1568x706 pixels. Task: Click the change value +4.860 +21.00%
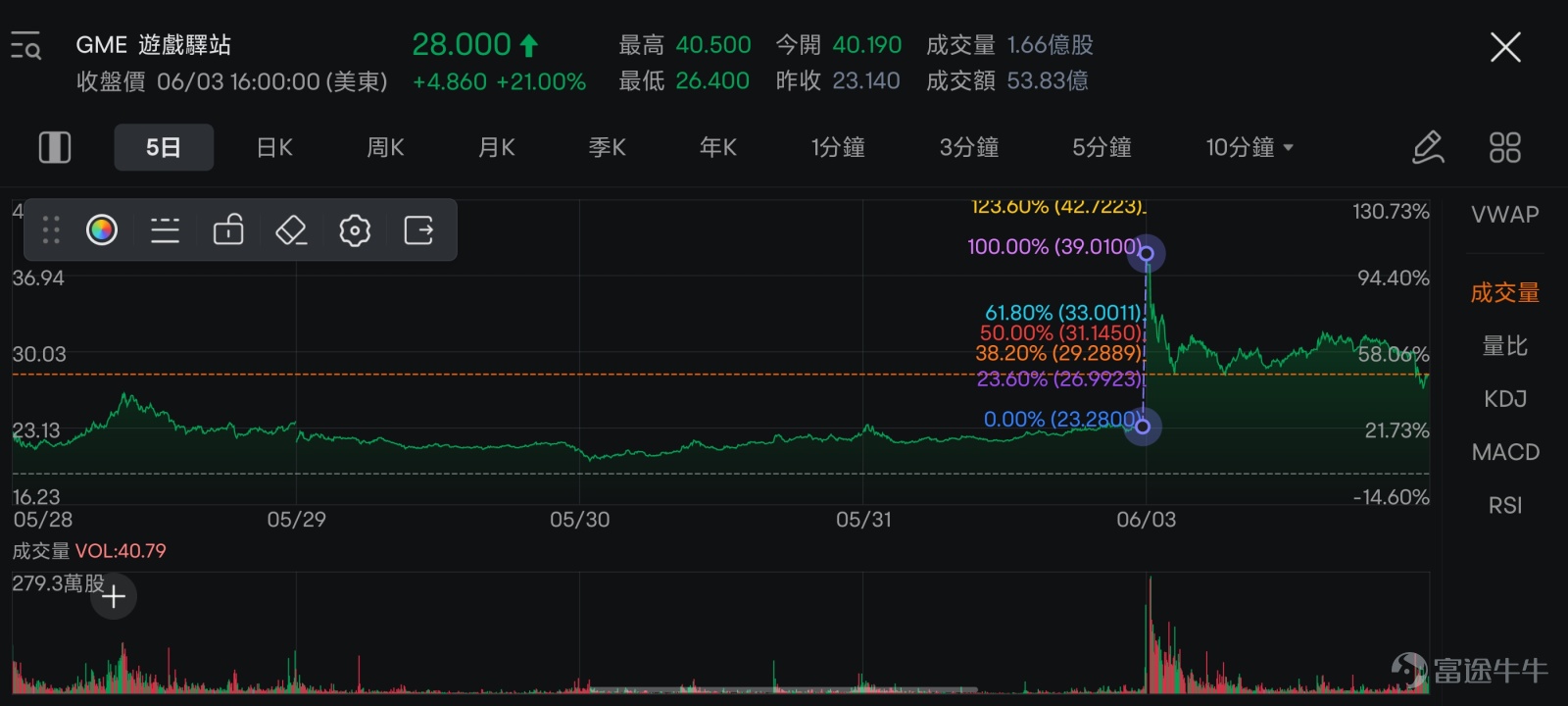(499, 81)
